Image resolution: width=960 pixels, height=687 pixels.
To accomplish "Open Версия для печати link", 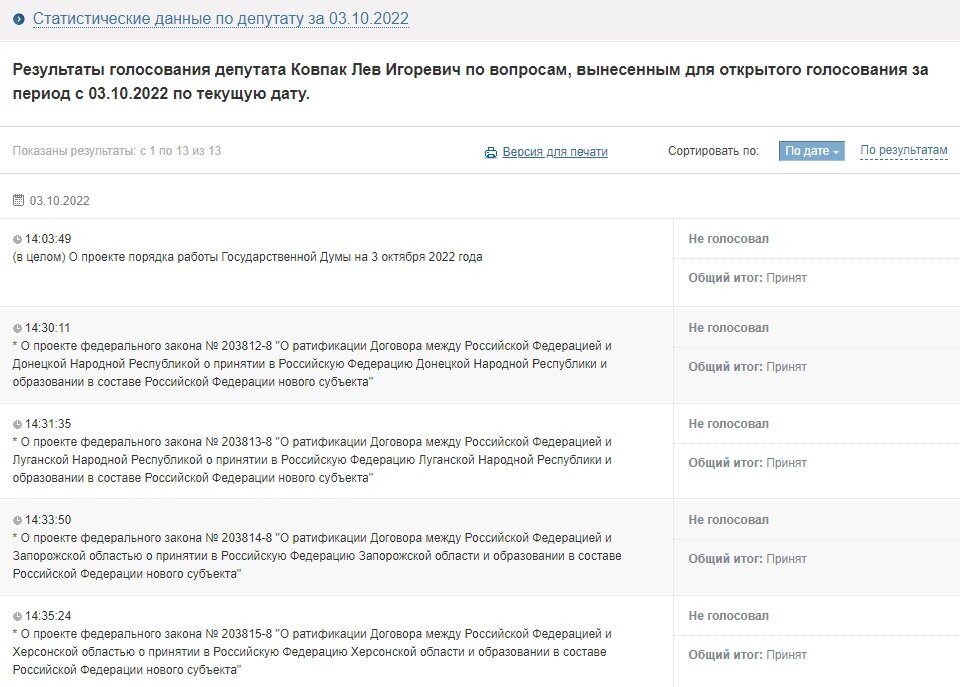I will pos(555,152).
